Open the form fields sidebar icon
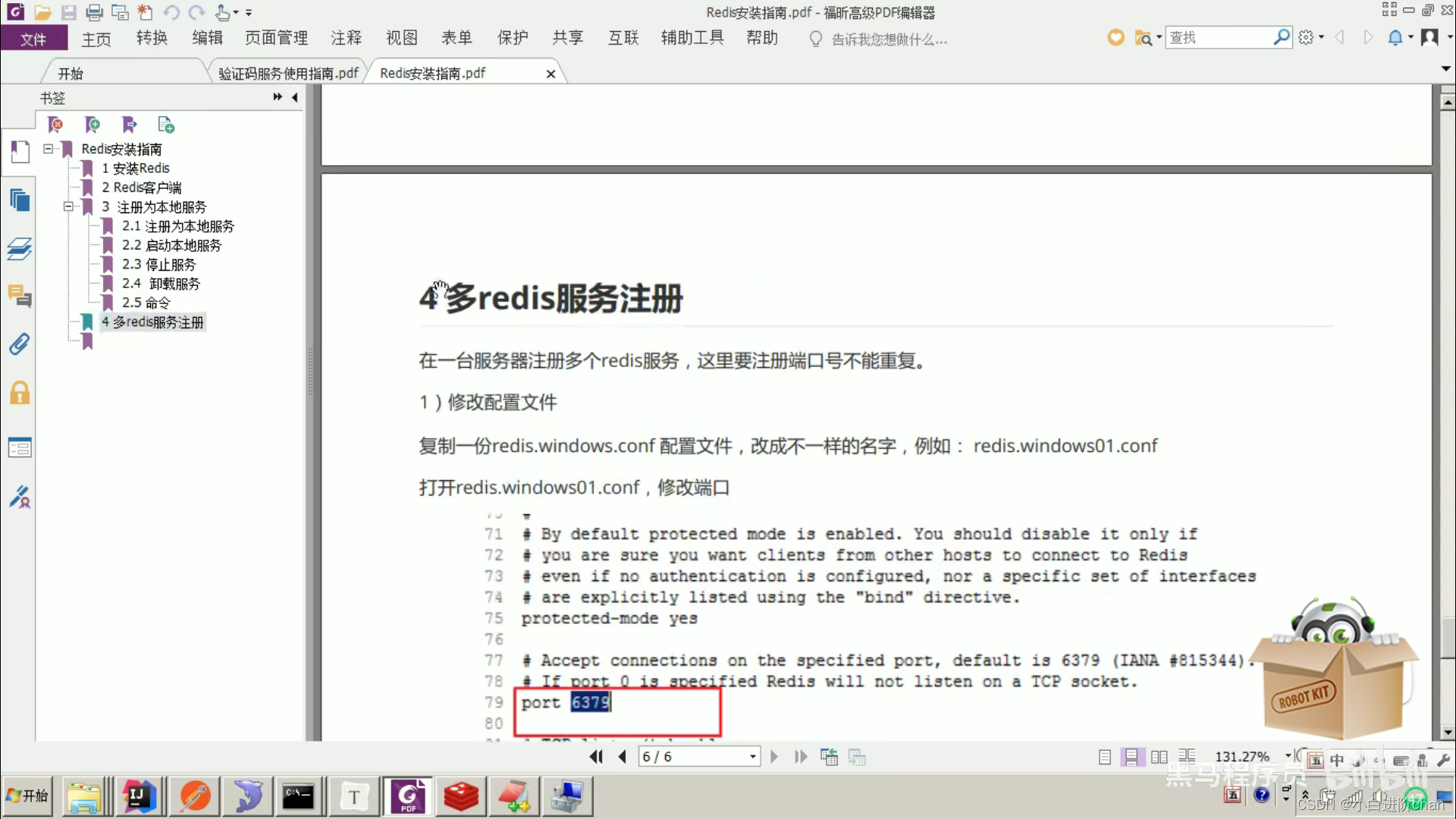Image resolution: width=1456 pixels, height=819 pixels. tap(20, 447)
